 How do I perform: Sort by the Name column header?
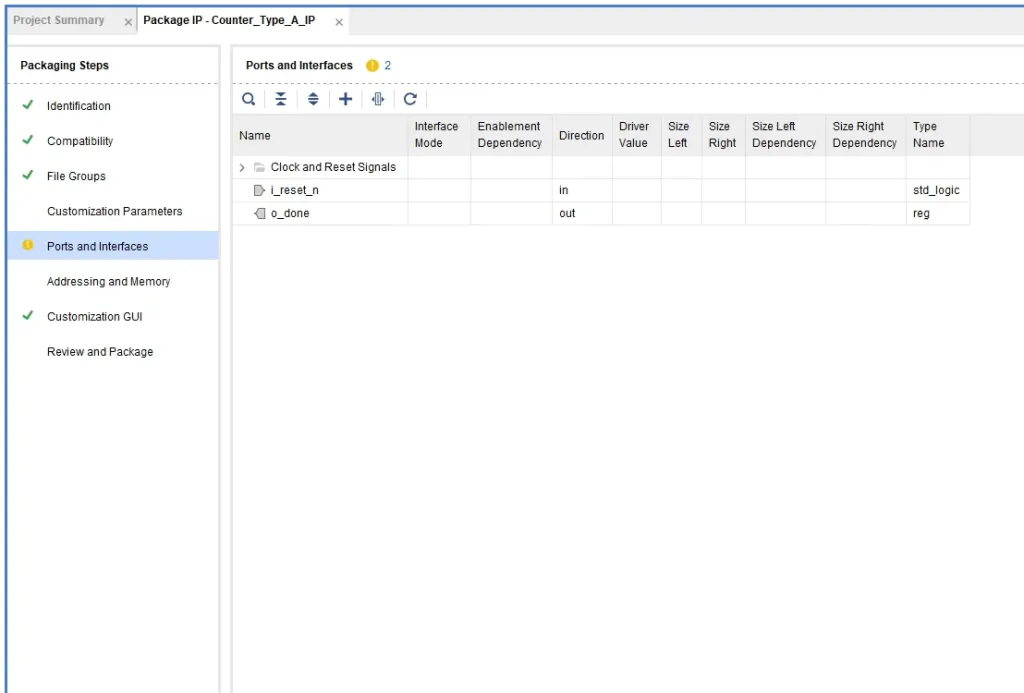click(320, 135)
